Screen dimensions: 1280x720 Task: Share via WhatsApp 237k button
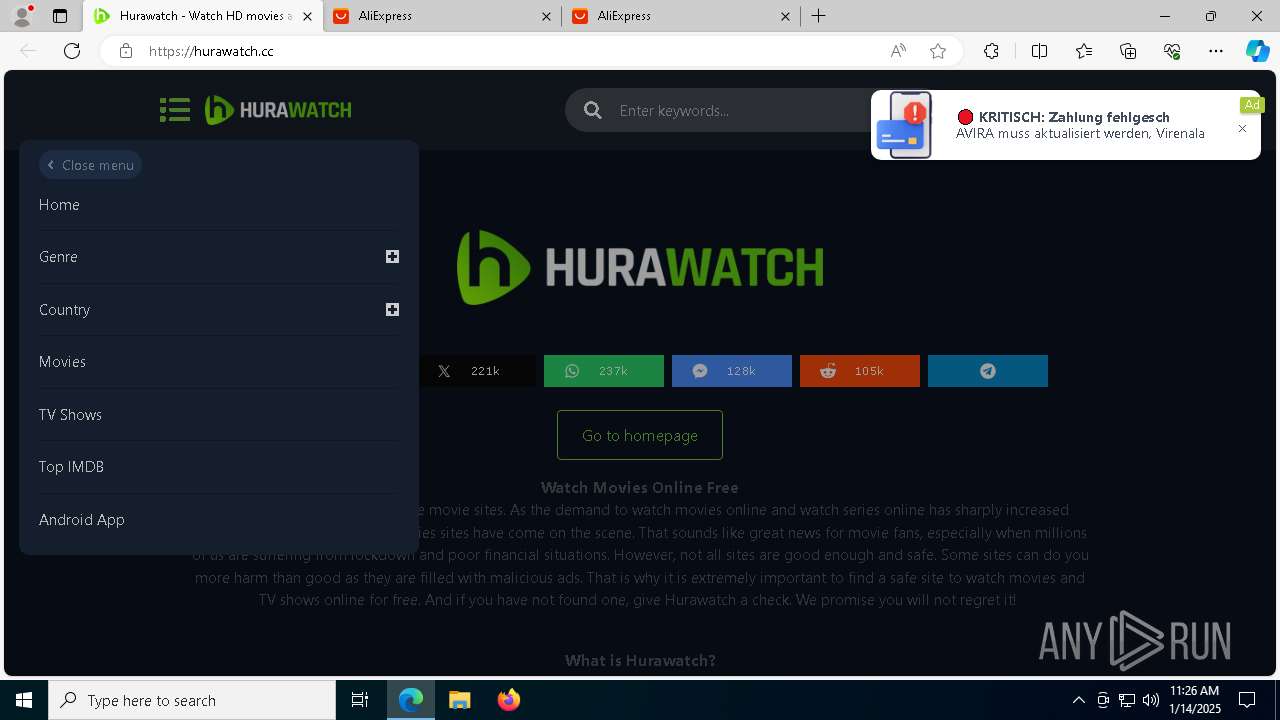pos(604,371)
